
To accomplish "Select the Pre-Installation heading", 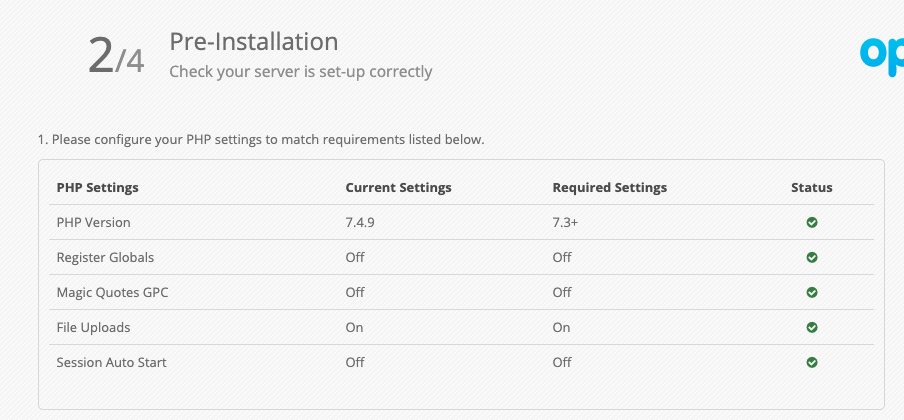I will (x=253, y=42).
